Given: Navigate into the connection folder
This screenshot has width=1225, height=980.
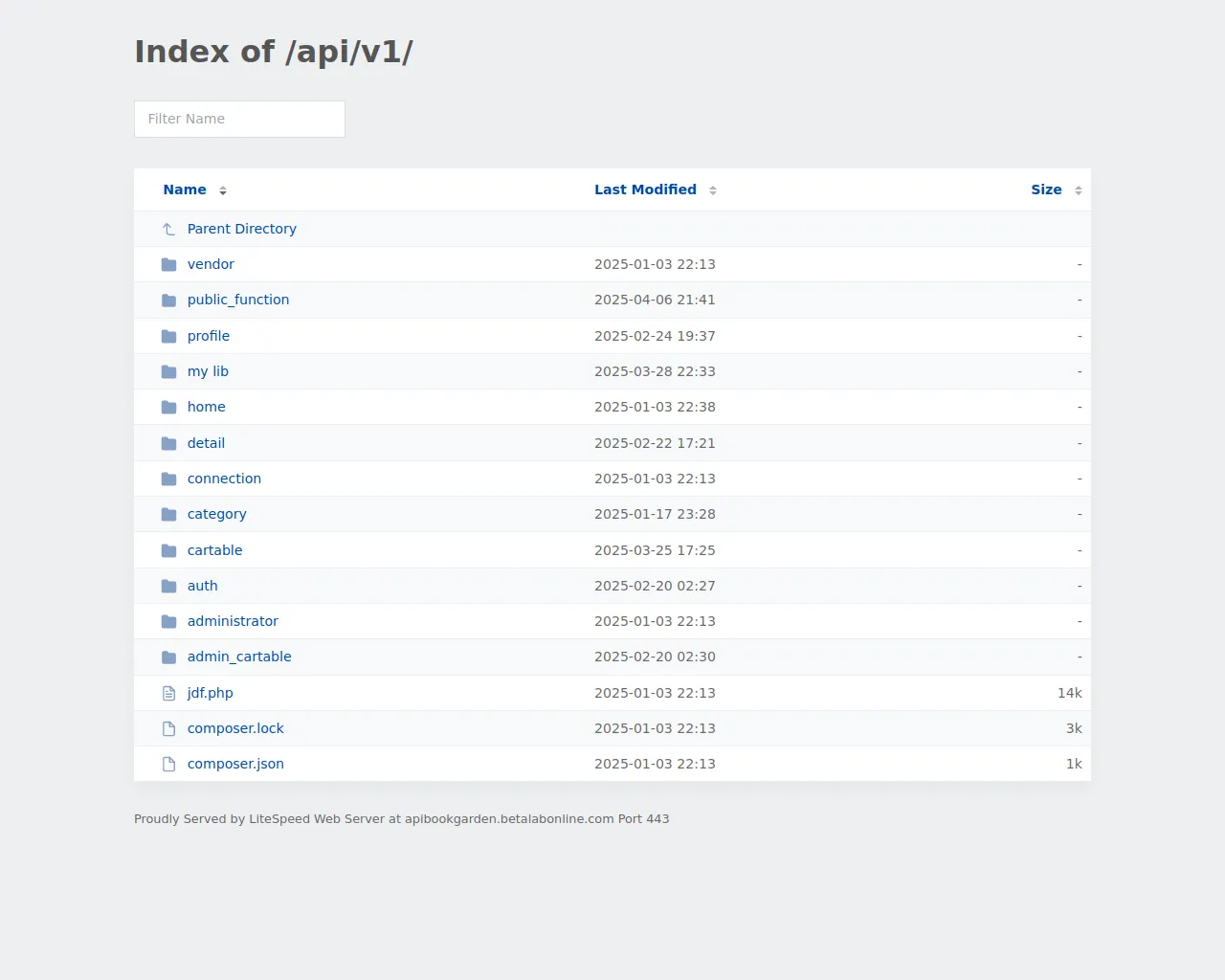Looking at the screenshot, I should point(224,479).
